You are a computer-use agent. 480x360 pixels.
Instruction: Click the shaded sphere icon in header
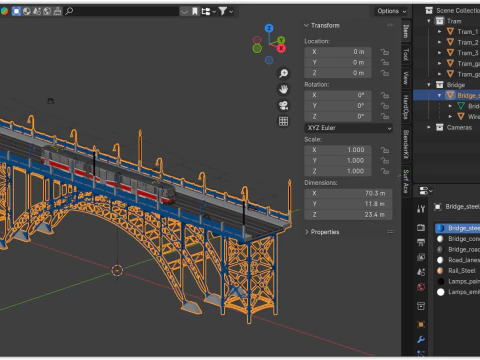[x=27, y=11]
